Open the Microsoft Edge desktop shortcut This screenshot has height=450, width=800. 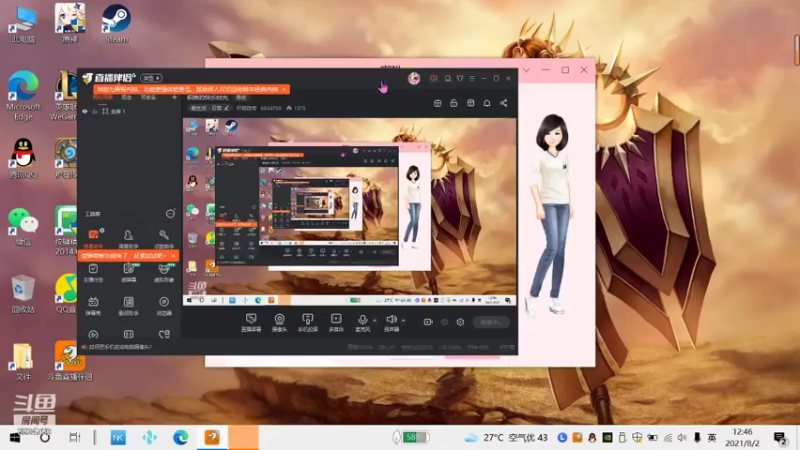tap(23, 95)
